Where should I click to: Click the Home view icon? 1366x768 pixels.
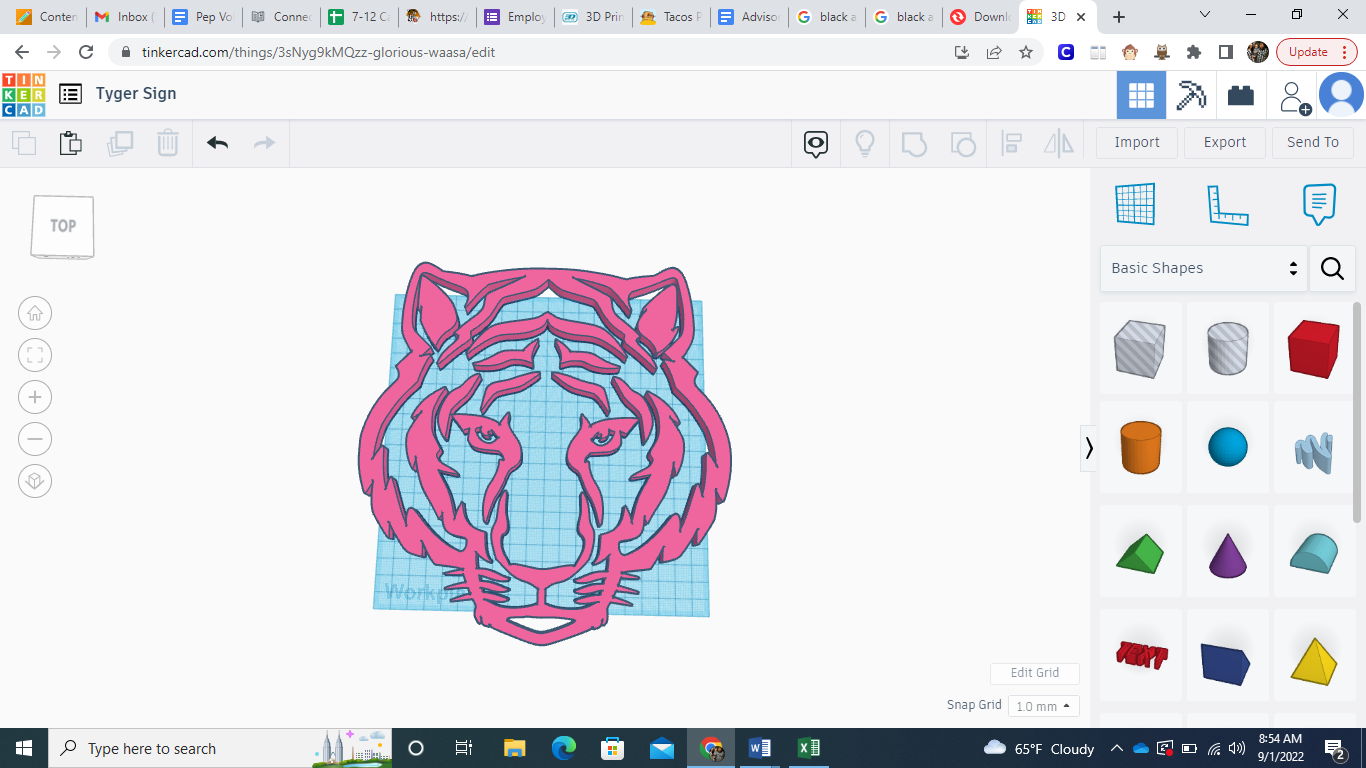(x=35, y=313)
